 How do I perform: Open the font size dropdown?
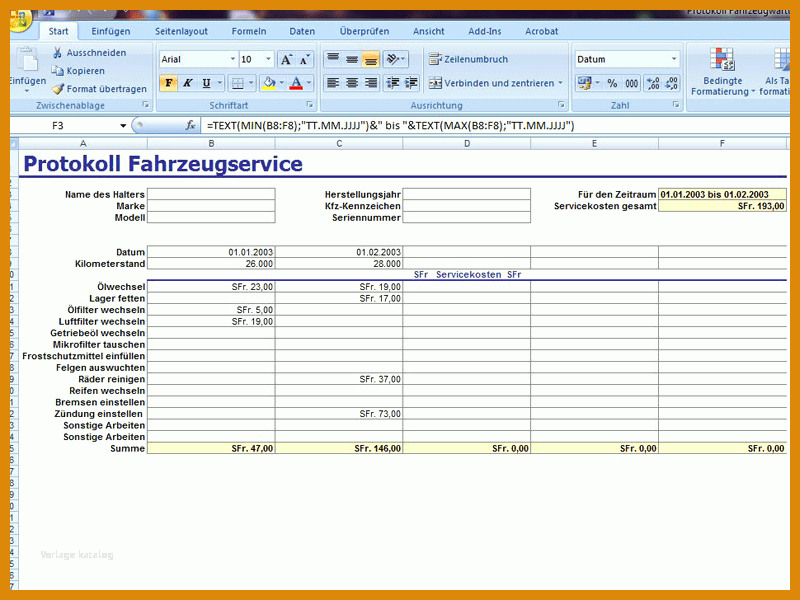point(268,59)
